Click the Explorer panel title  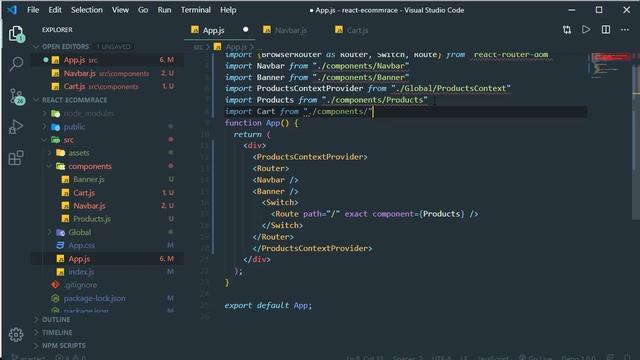[x=57, y=30]
